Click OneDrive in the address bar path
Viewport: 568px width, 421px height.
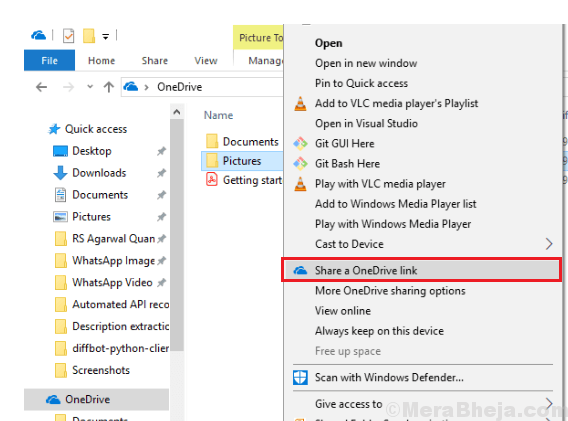[x=180, y=87]
